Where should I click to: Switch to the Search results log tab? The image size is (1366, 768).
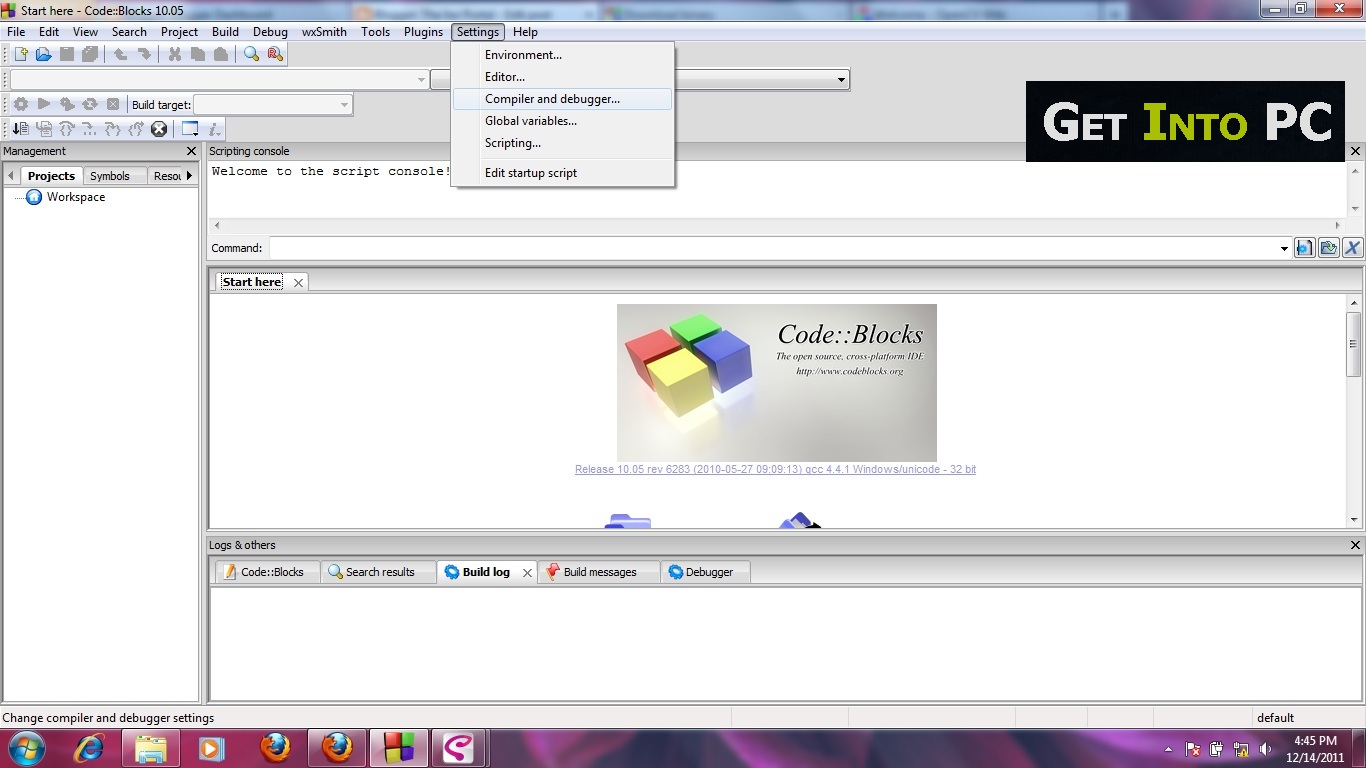tap(379, 572)
